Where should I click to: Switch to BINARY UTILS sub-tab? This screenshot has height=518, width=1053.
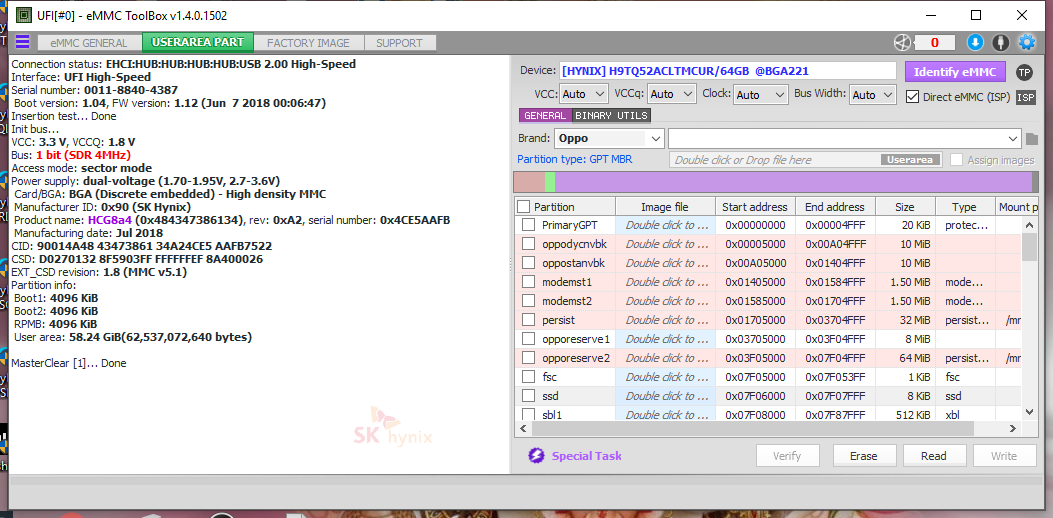[611, 116]
